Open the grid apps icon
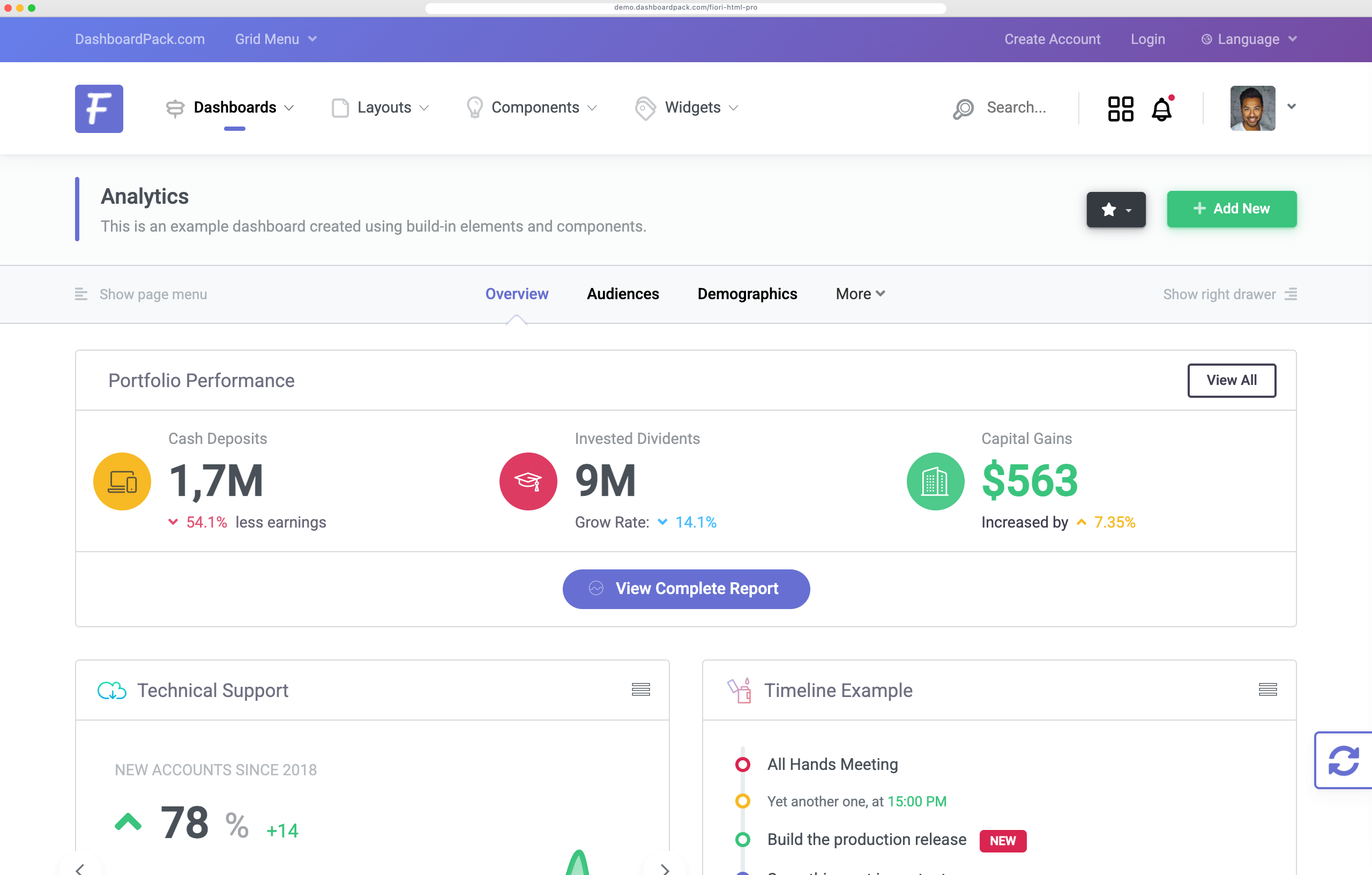This screenshot has height=875, width=1372. 1120,108
